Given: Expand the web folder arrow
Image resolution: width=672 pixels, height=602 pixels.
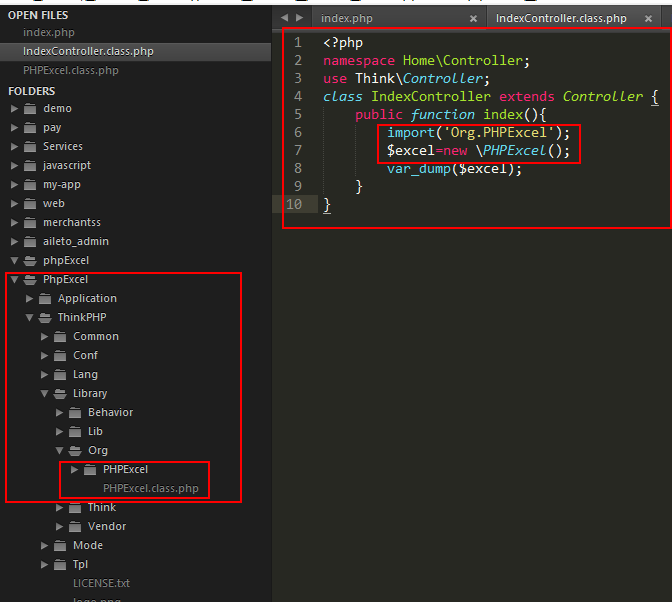Looking at the screenshot, I should (14, 204).
